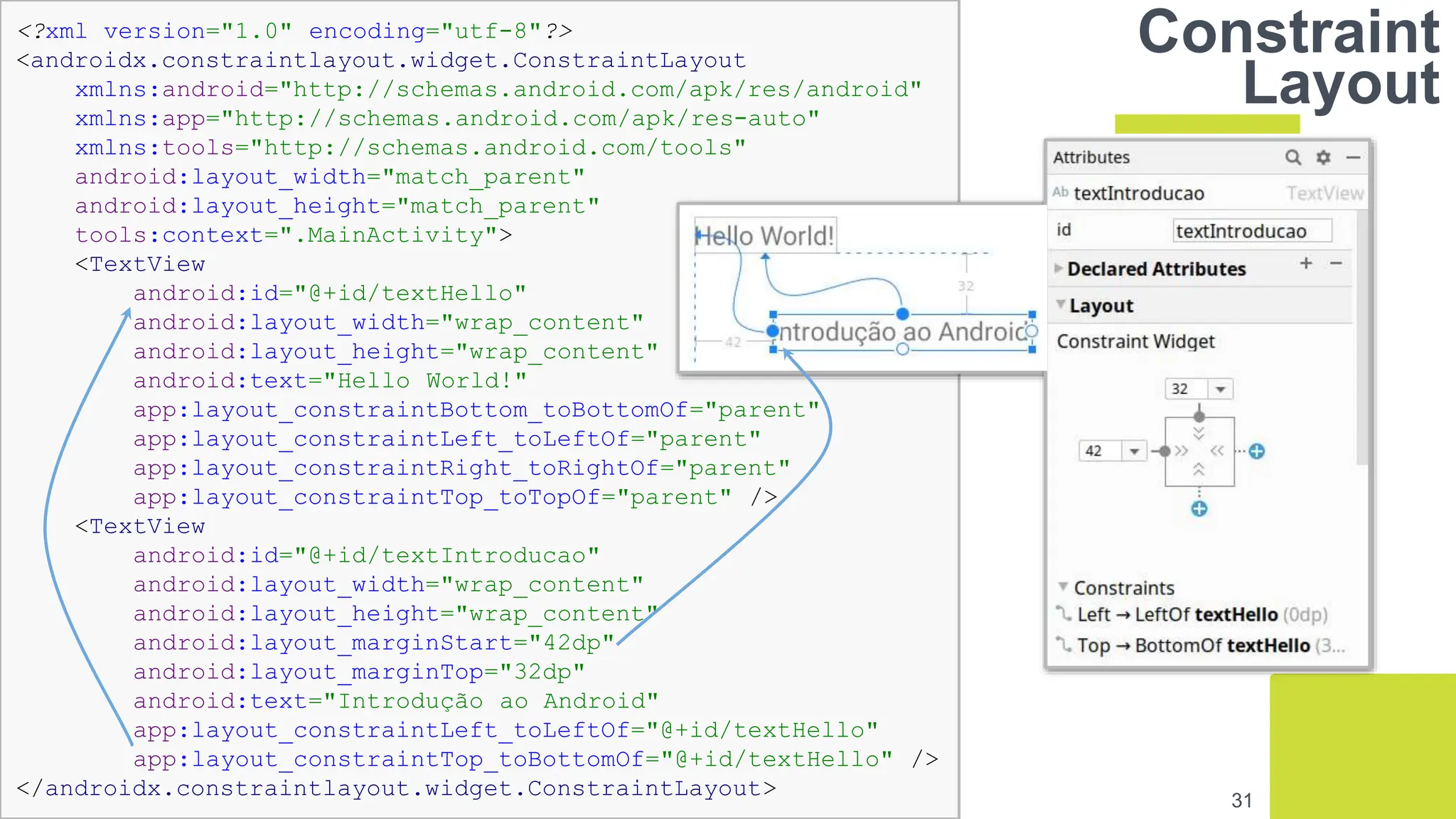This screenshot has width=1456, height=819.
Task: Open the left margin 42 dropdown arrow
Action: pos(1135,451)
